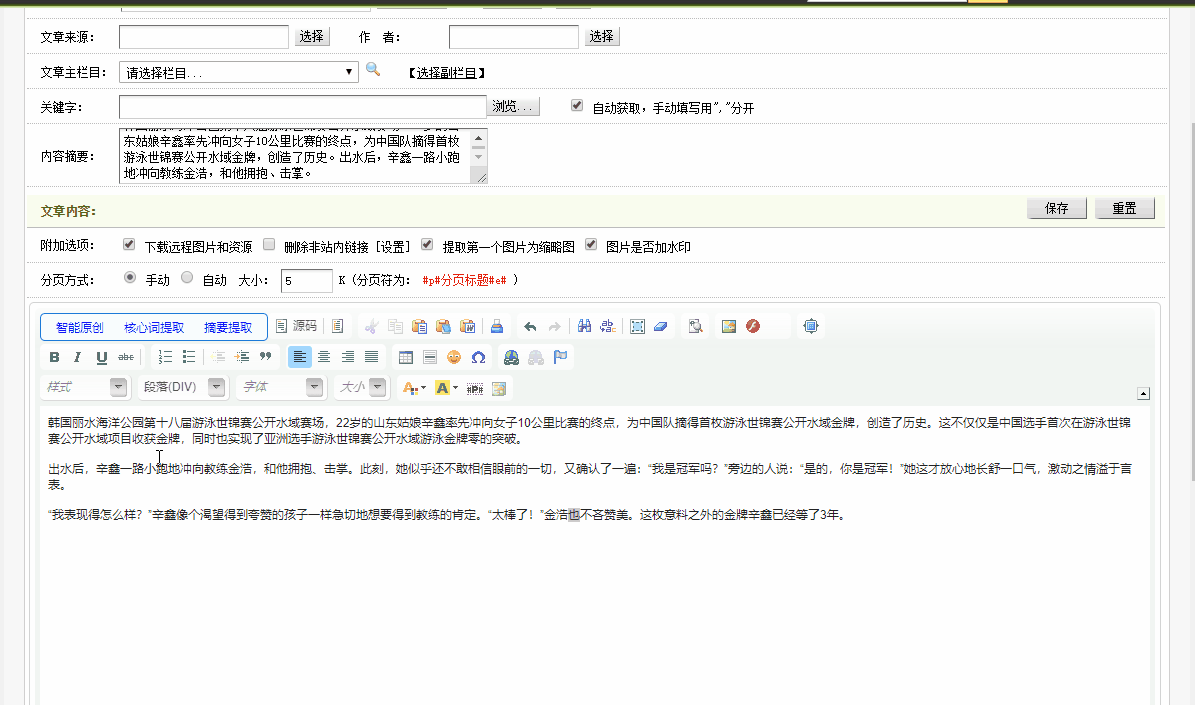Collapse editor toolbar arrow
The width and height of the screenshot is (1195, 705).
[x=1143, y=393]
